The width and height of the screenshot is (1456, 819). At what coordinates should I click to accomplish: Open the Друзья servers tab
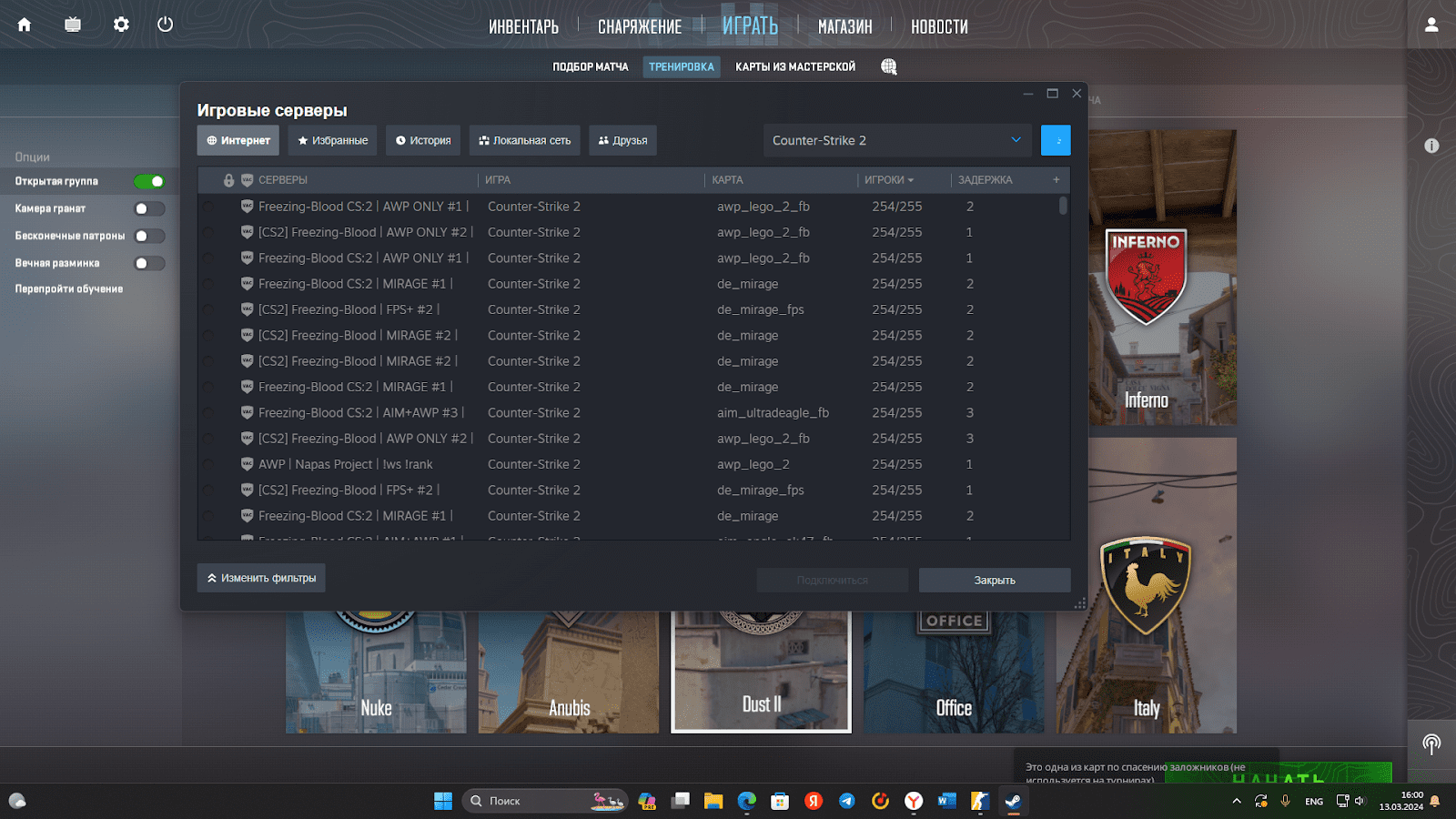(623, 140)
